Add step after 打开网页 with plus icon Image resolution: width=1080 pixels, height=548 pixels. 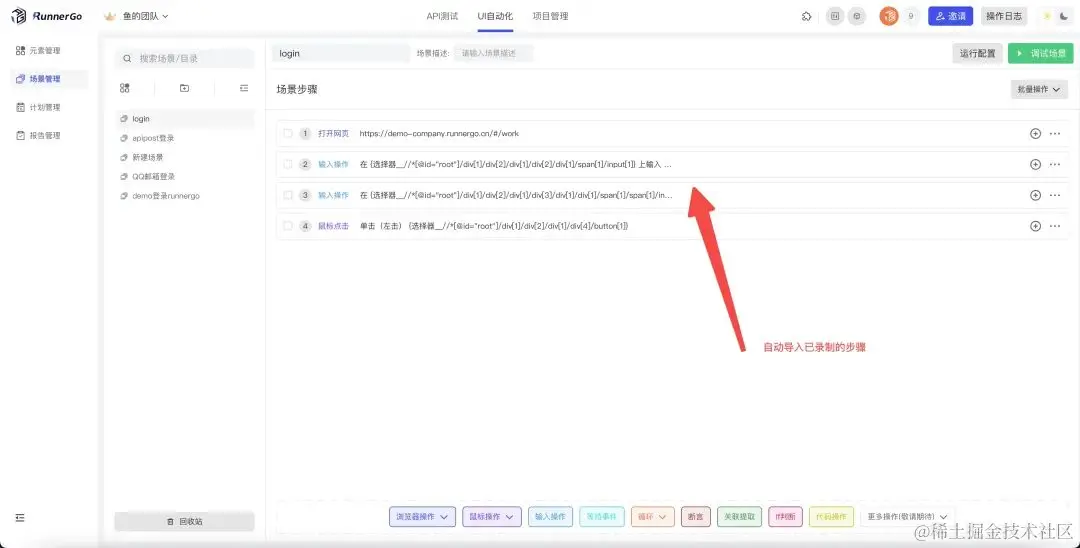click(x=1035, y=134)
